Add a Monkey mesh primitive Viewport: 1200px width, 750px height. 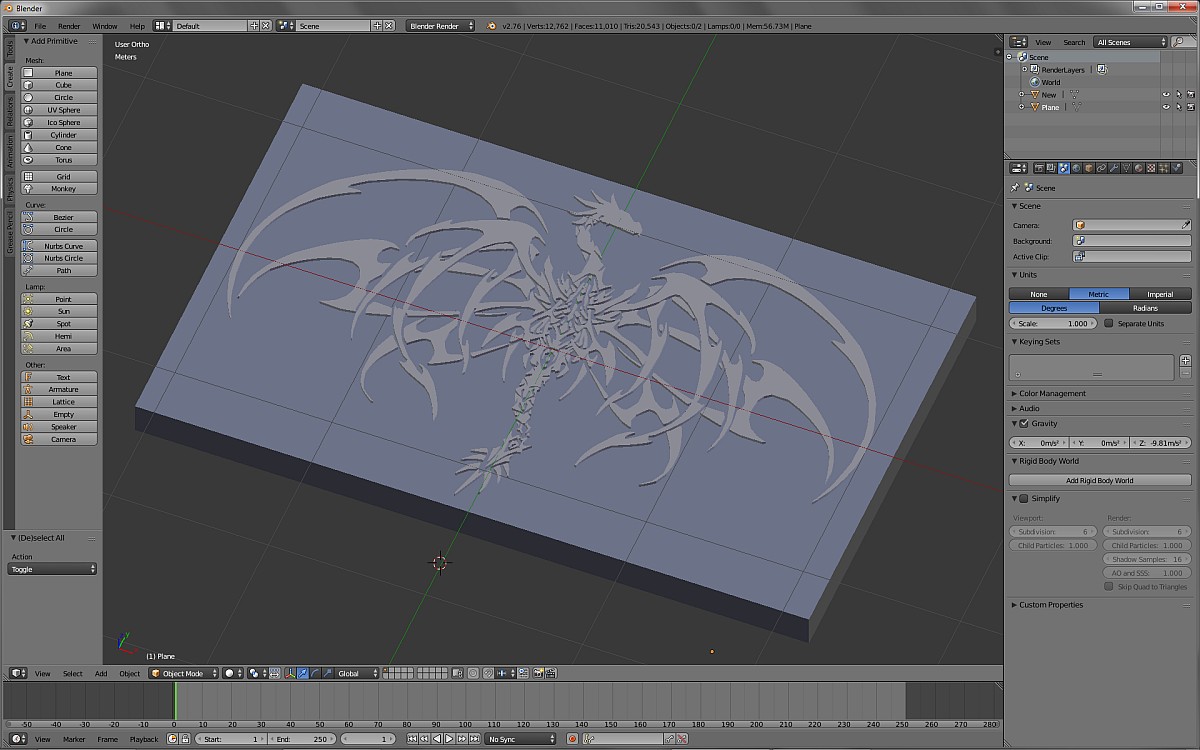(62, 189)
